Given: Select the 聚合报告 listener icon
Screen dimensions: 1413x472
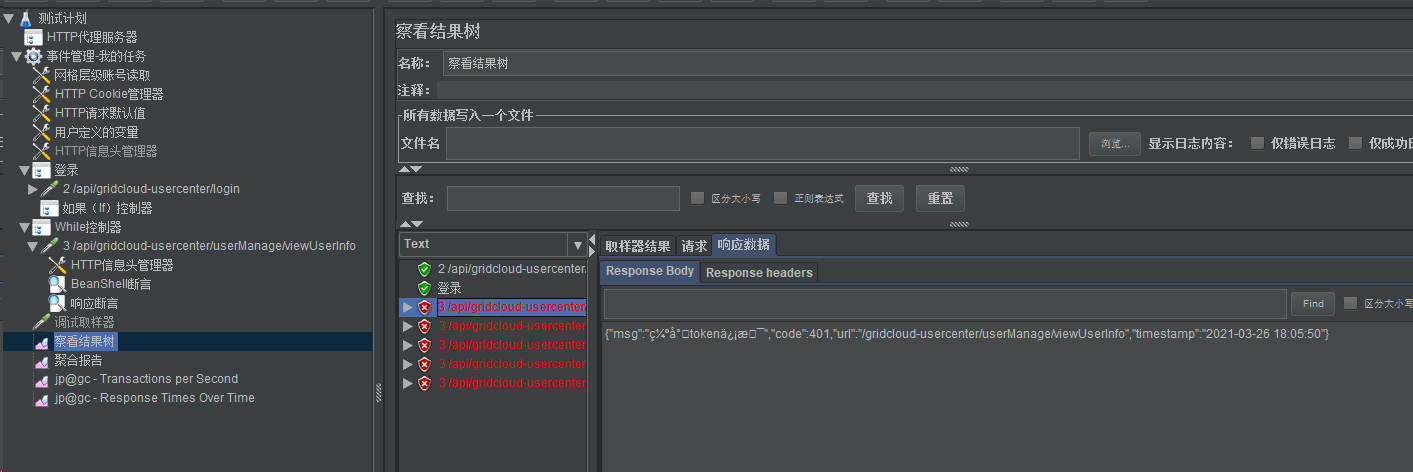Looking at the screenshot, I should point(41,361).
